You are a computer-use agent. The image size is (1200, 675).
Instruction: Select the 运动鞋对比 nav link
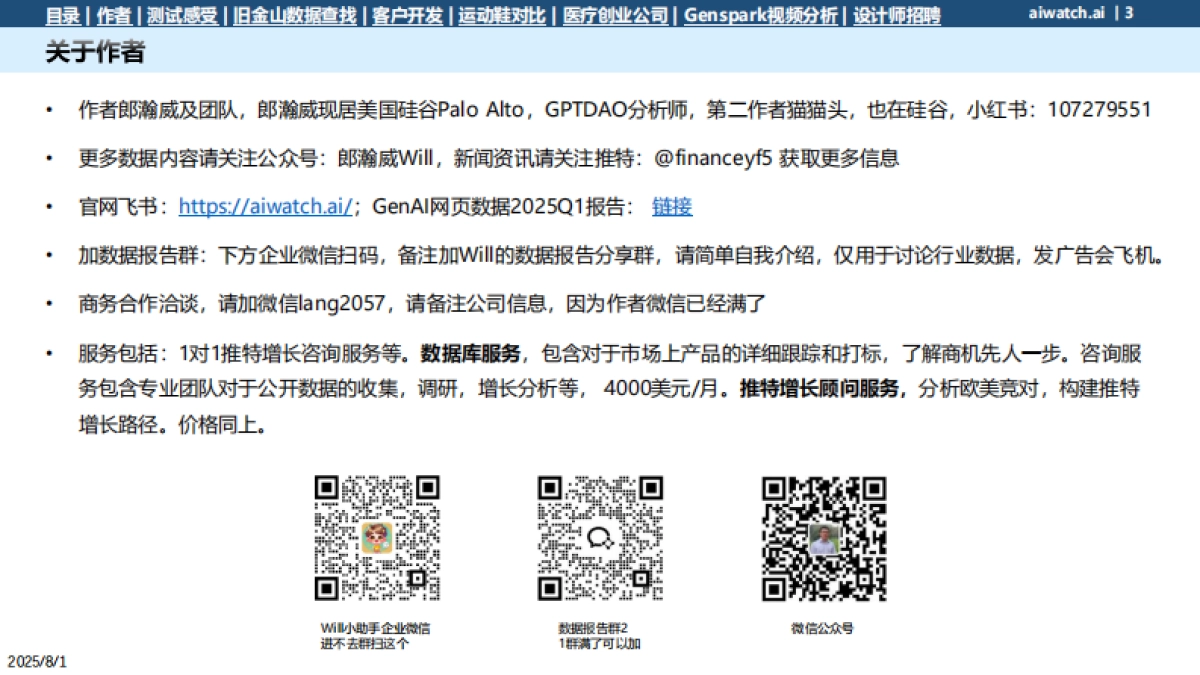coord(500,16)
